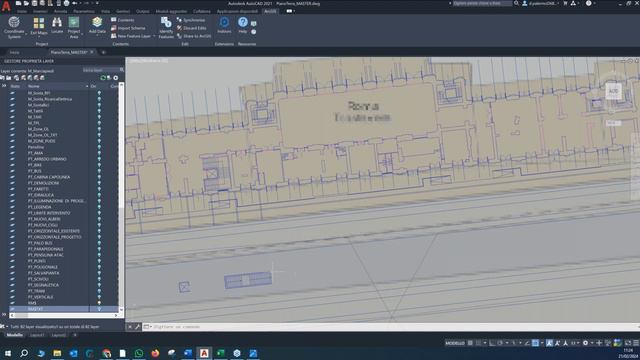This screenshot has width=640, height=360.
Task: Open the Excel taskbar icon
Action: coord(220,353)
